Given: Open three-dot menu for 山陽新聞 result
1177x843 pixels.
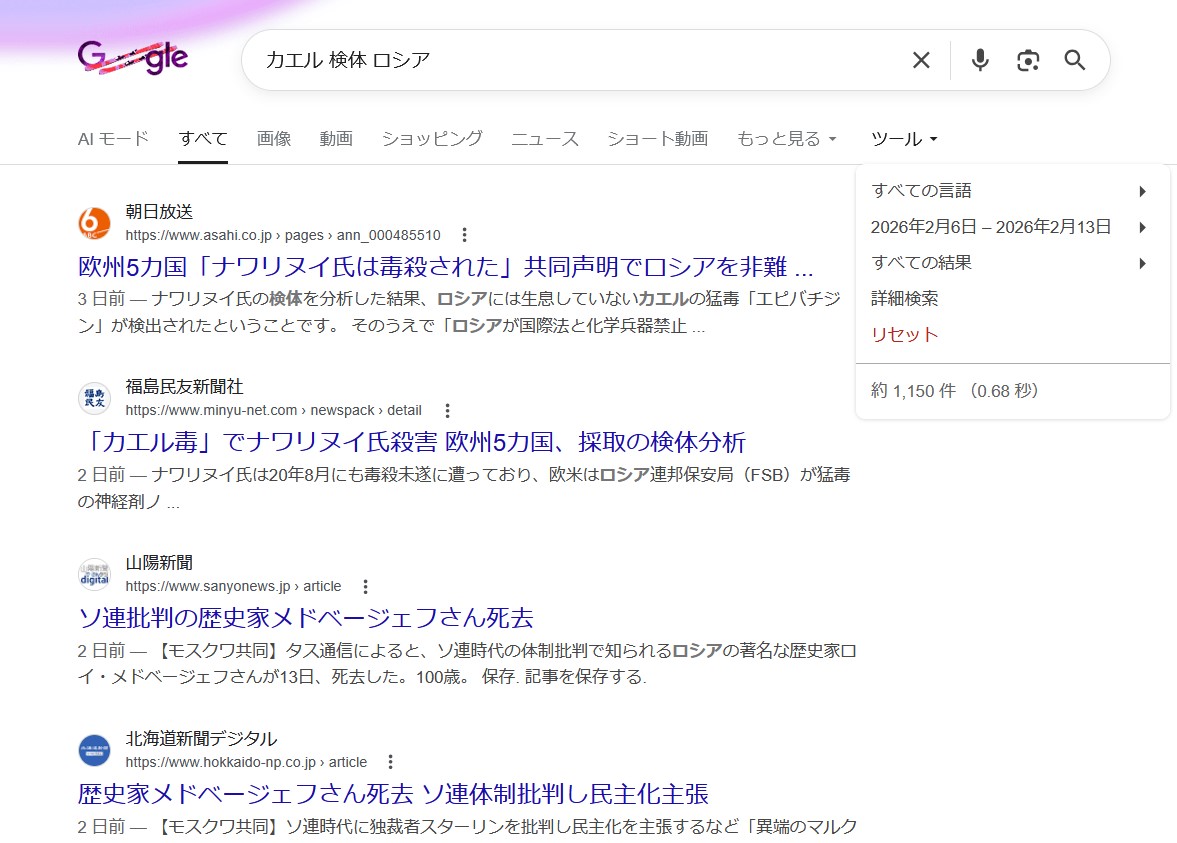Looking at the screenshot, I should (366, 586).
